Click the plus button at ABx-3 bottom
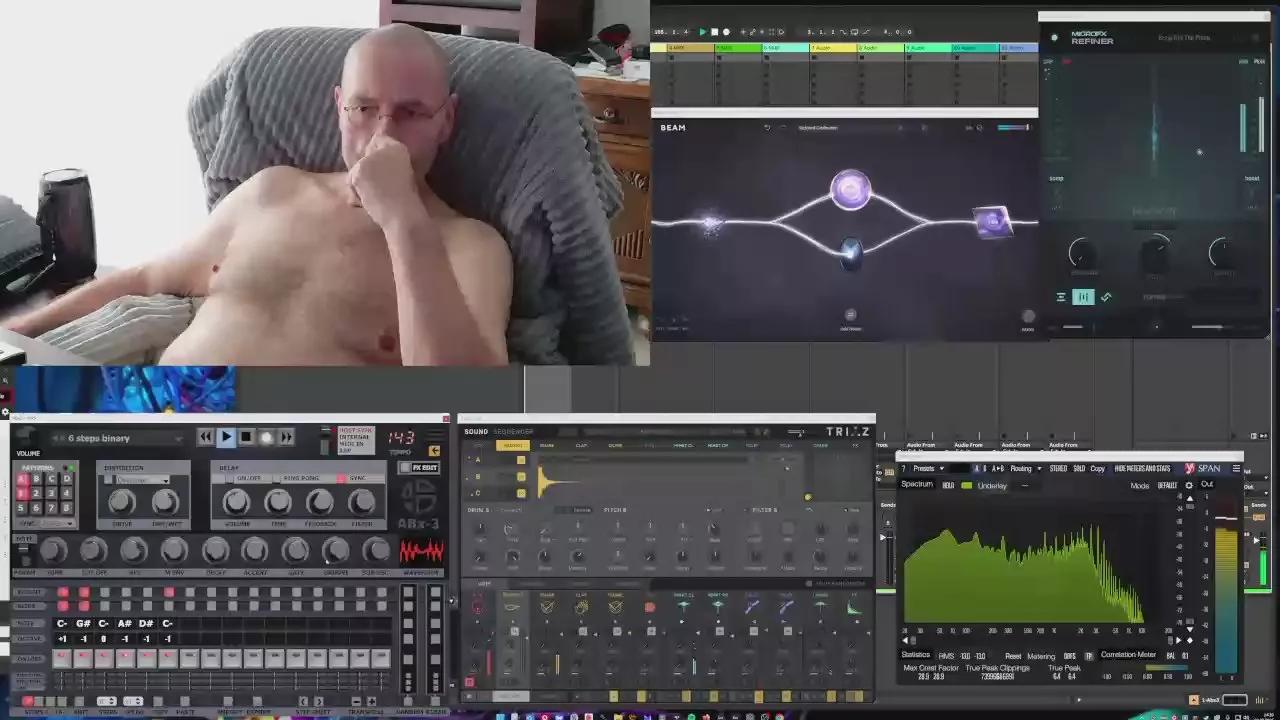This screenshot has width=1280, height=720. [371, 701]
